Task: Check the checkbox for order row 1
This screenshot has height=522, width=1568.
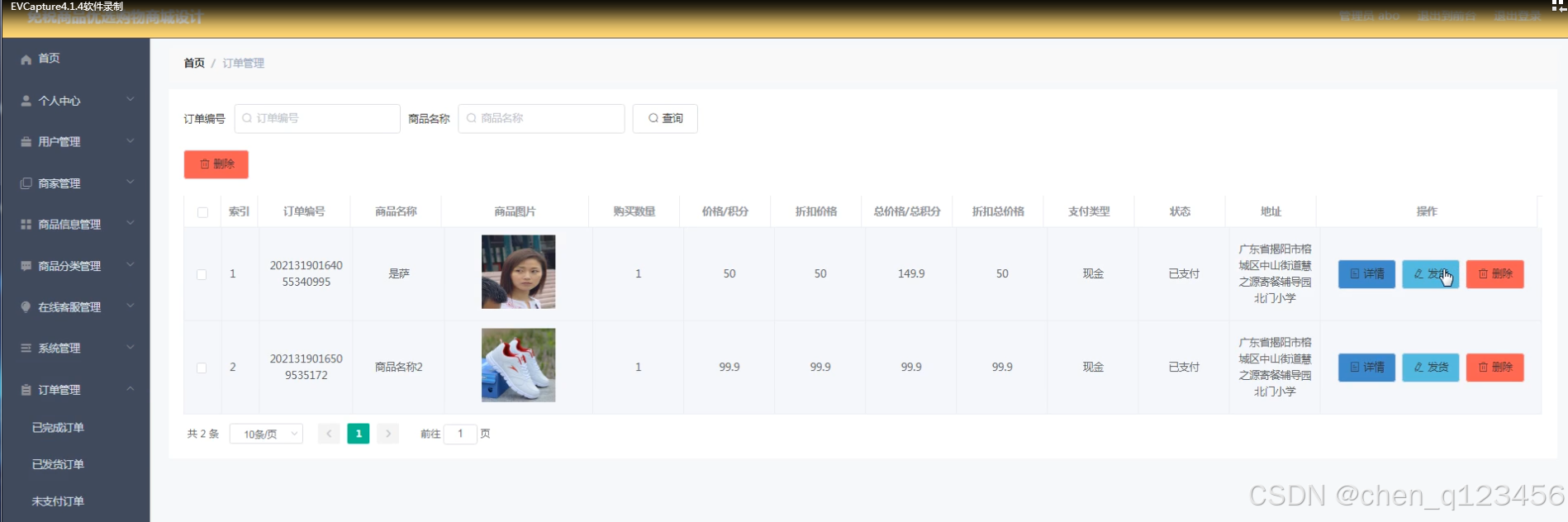Action: tap(202, 274)
